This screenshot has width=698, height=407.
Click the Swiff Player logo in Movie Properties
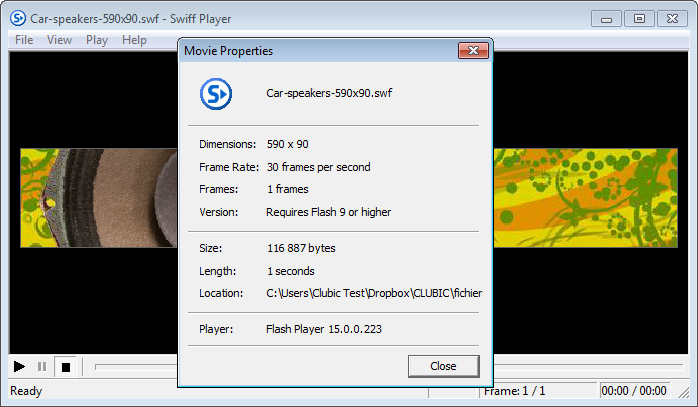pos(216,94)
